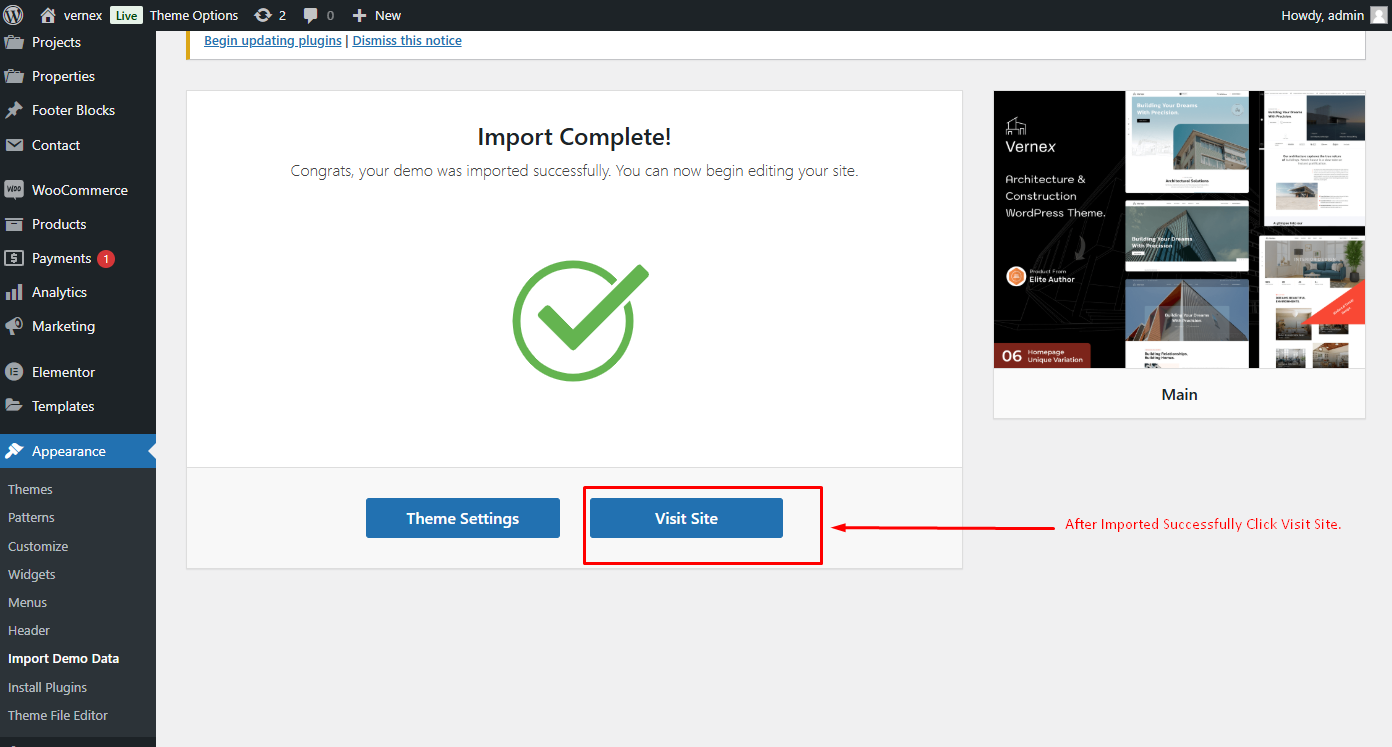Click the Properties folder icon in the sidebar

14,76
